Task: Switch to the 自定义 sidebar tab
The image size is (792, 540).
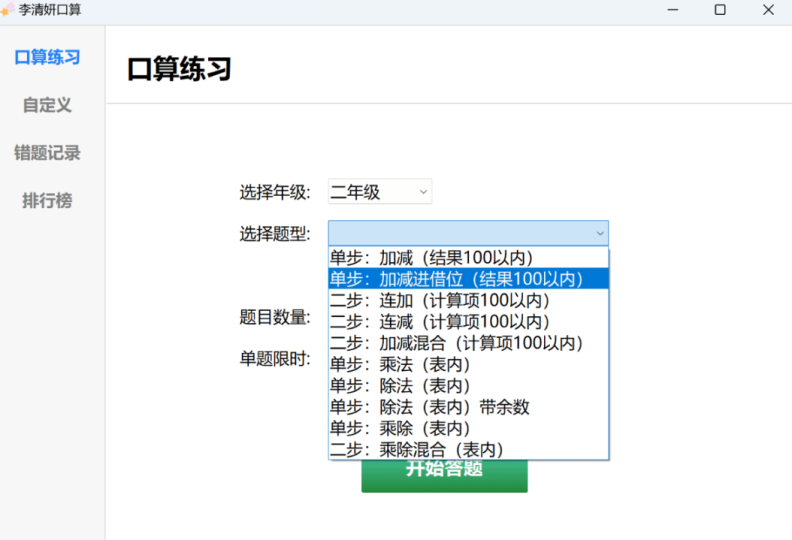Action: [x=47, y=105]
